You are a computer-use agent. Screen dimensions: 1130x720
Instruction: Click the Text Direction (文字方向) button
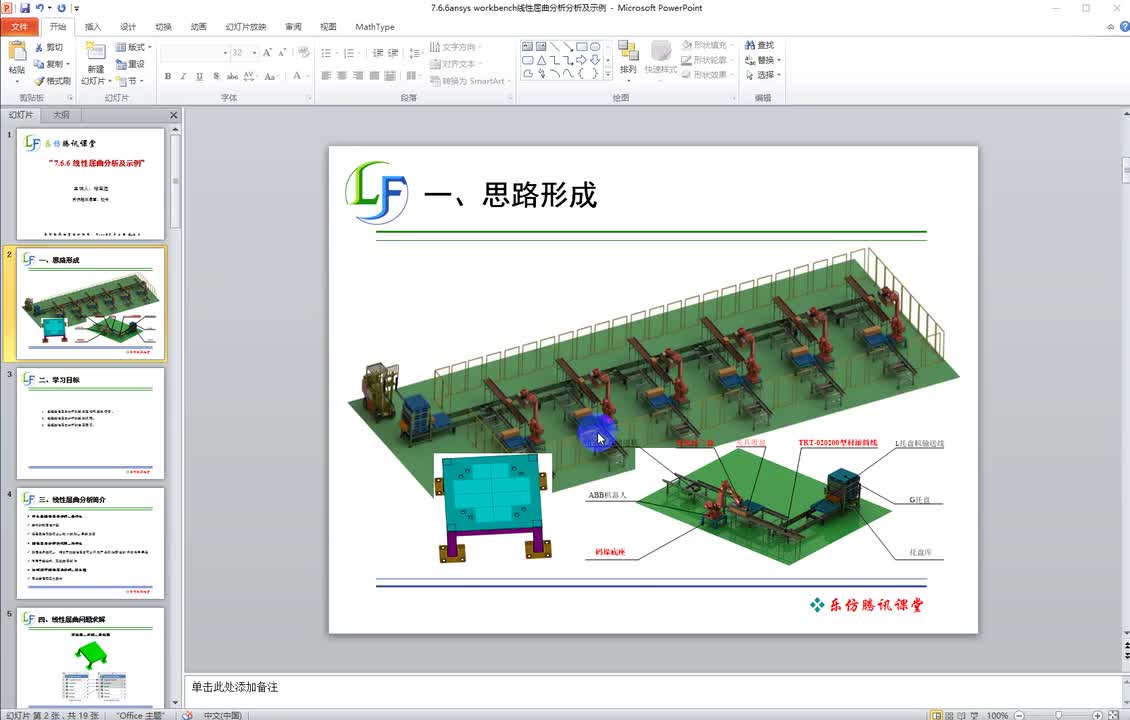click(x=456, y=47)
